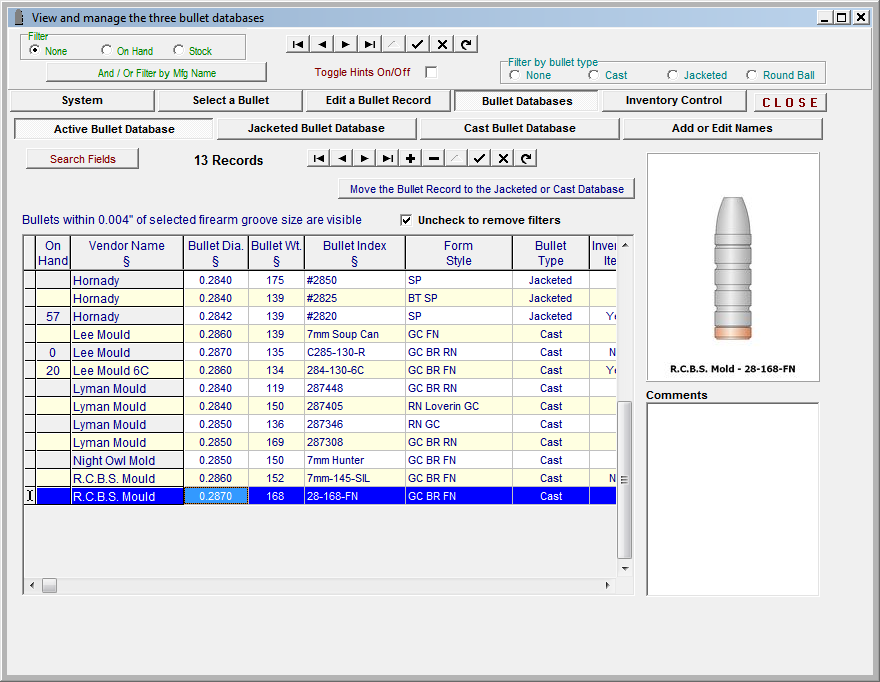Open the Add or Edit Names tab
The height and width of the screenshot is (682, 880).
pos(722,129)
